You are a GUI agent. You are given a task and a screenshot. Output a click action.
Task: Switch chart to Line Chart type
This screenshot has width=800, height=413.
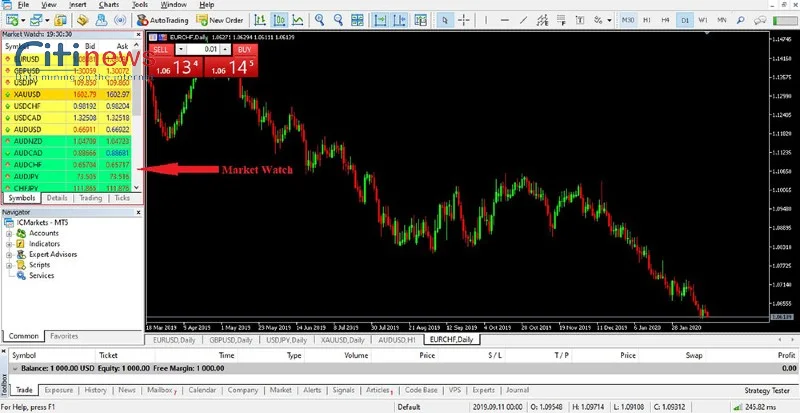pos(298,20)
